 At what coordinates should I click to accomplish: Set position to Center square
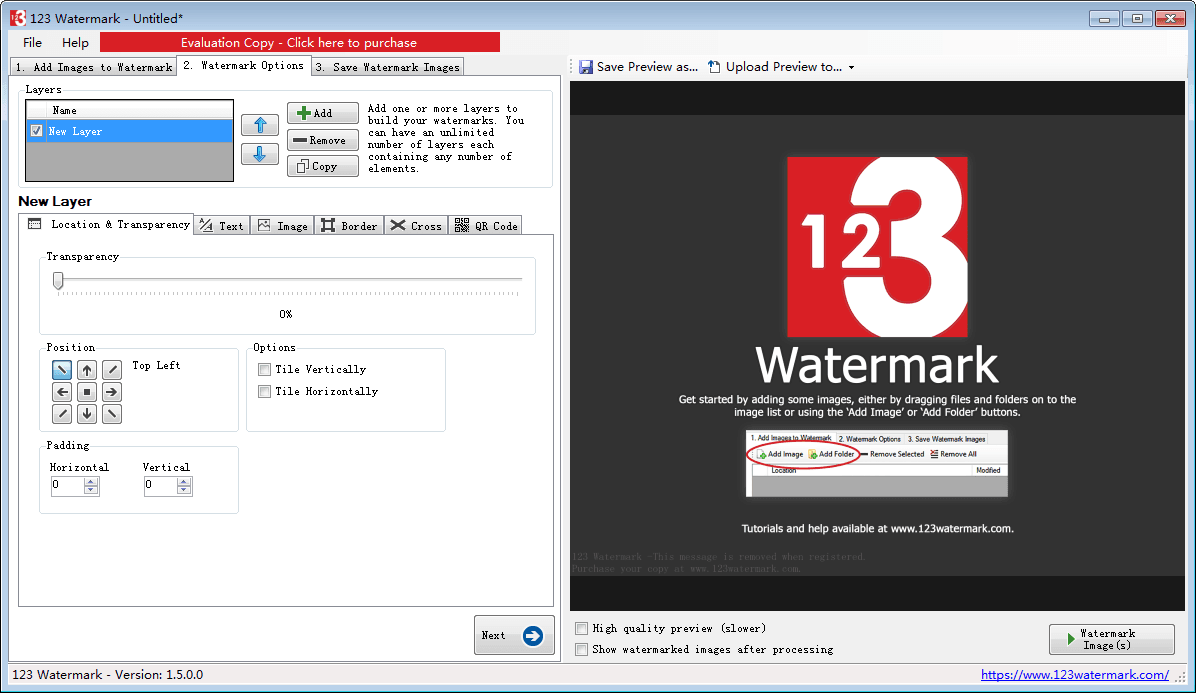pos(87,393)
